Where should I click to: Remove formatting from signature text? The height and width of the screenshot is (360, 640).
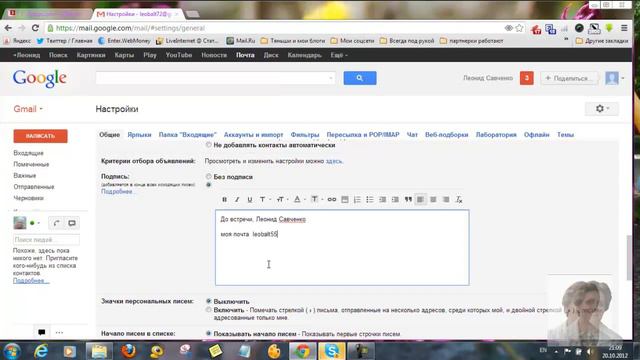(x=459, y=200)
